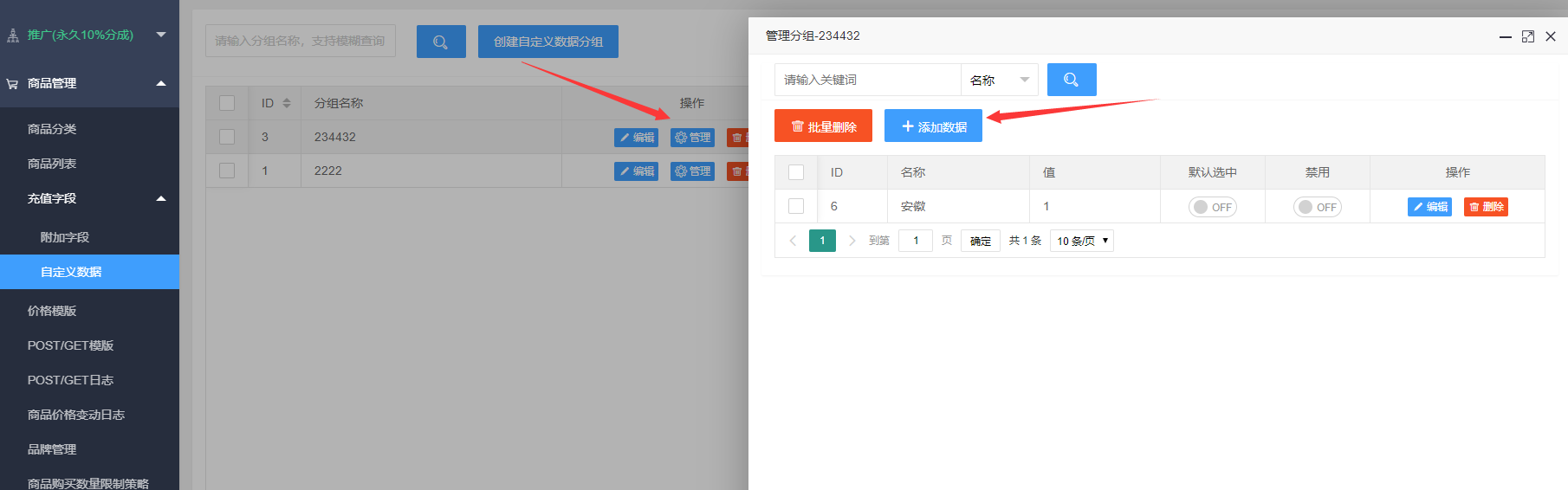Select page 1 in pagination
1568x490 pixels.
pos(822,241)
